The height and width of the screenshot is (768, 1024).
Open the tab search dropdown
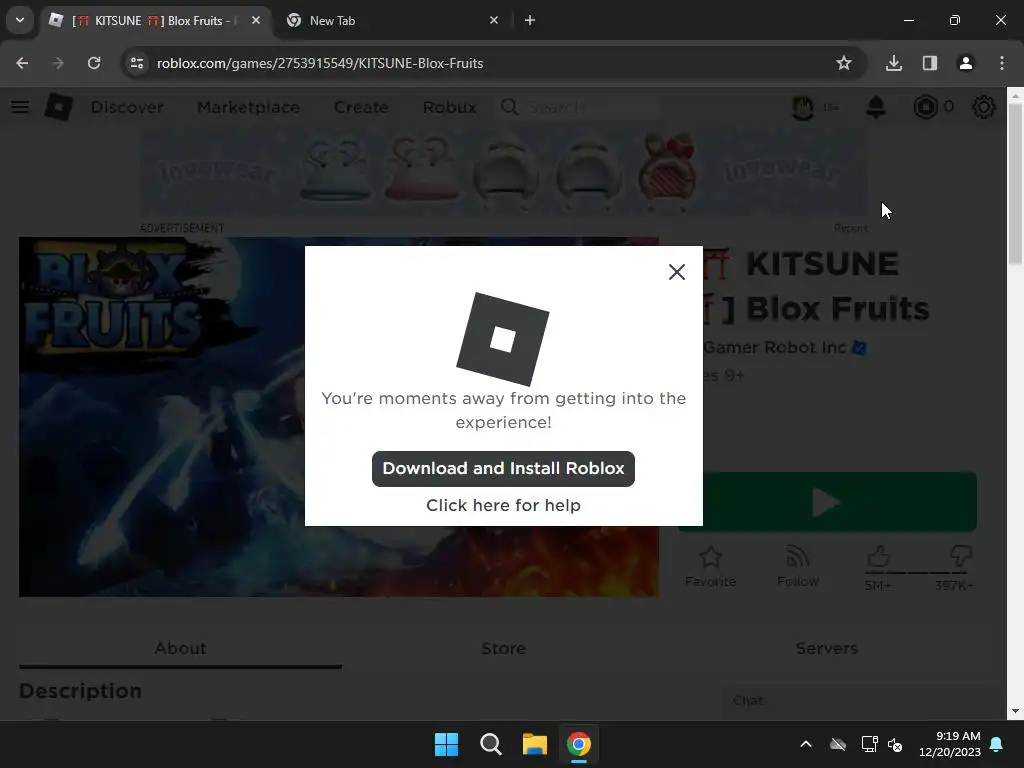[20, 20]
